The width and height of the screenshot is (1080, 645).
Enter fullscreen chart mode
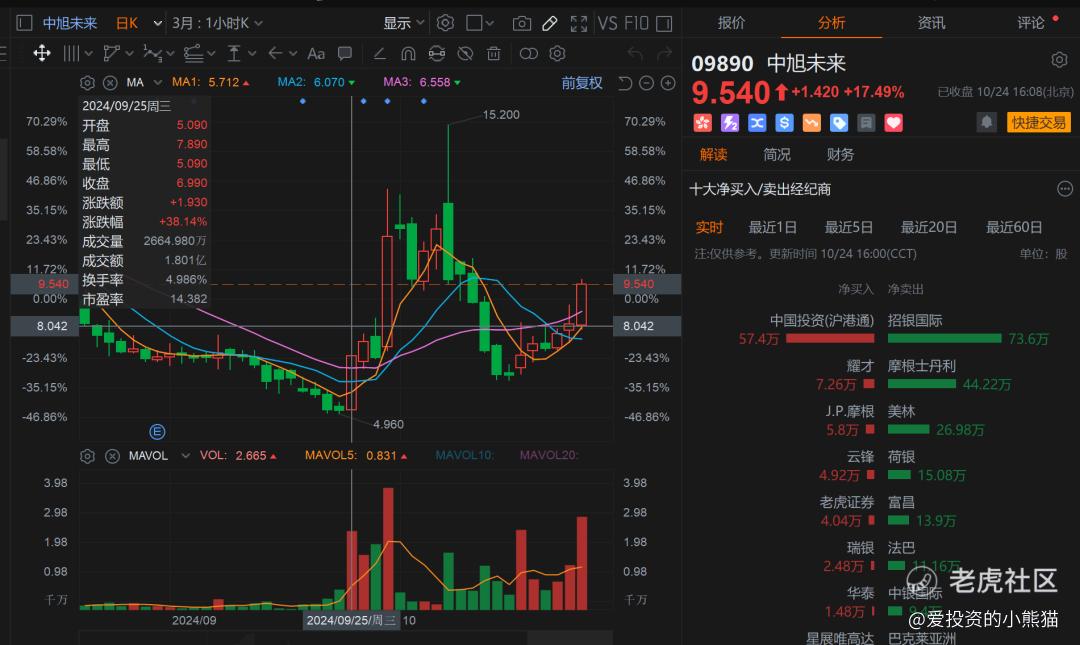(x=579, y=23)
